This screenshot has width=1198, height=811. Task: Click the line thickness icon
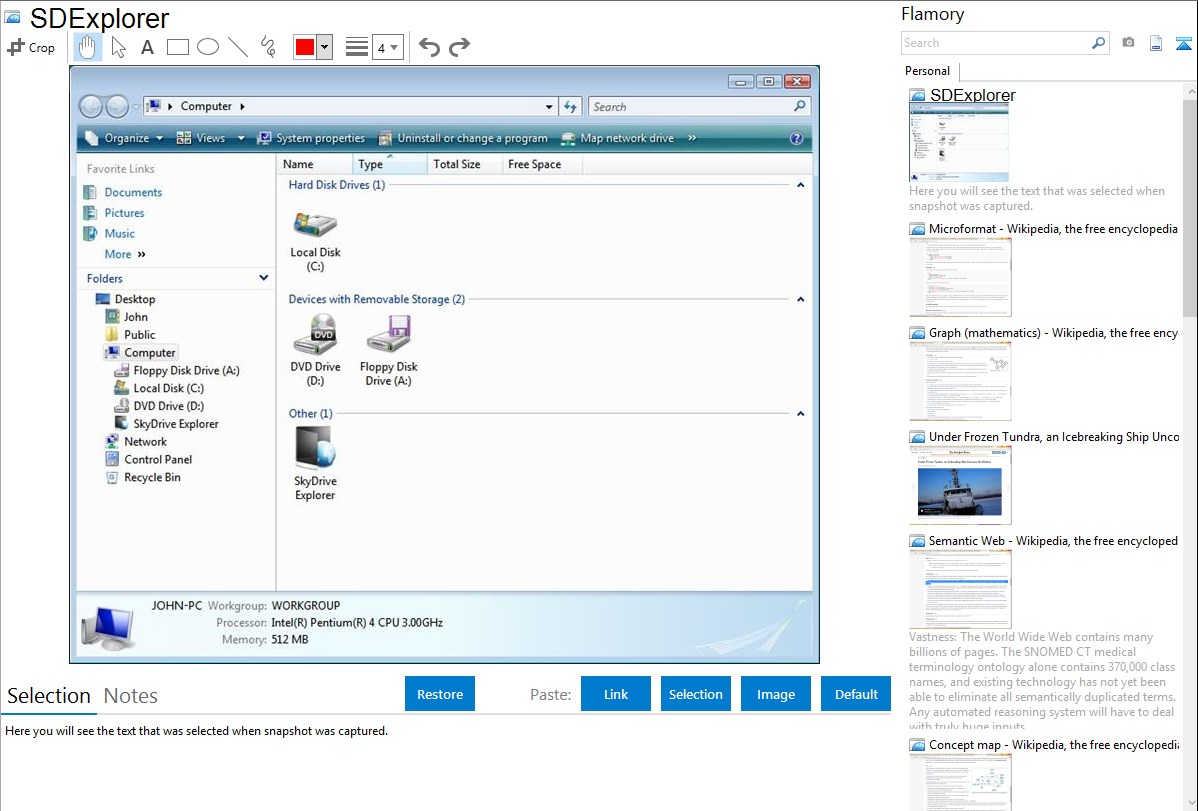[357, 47]
